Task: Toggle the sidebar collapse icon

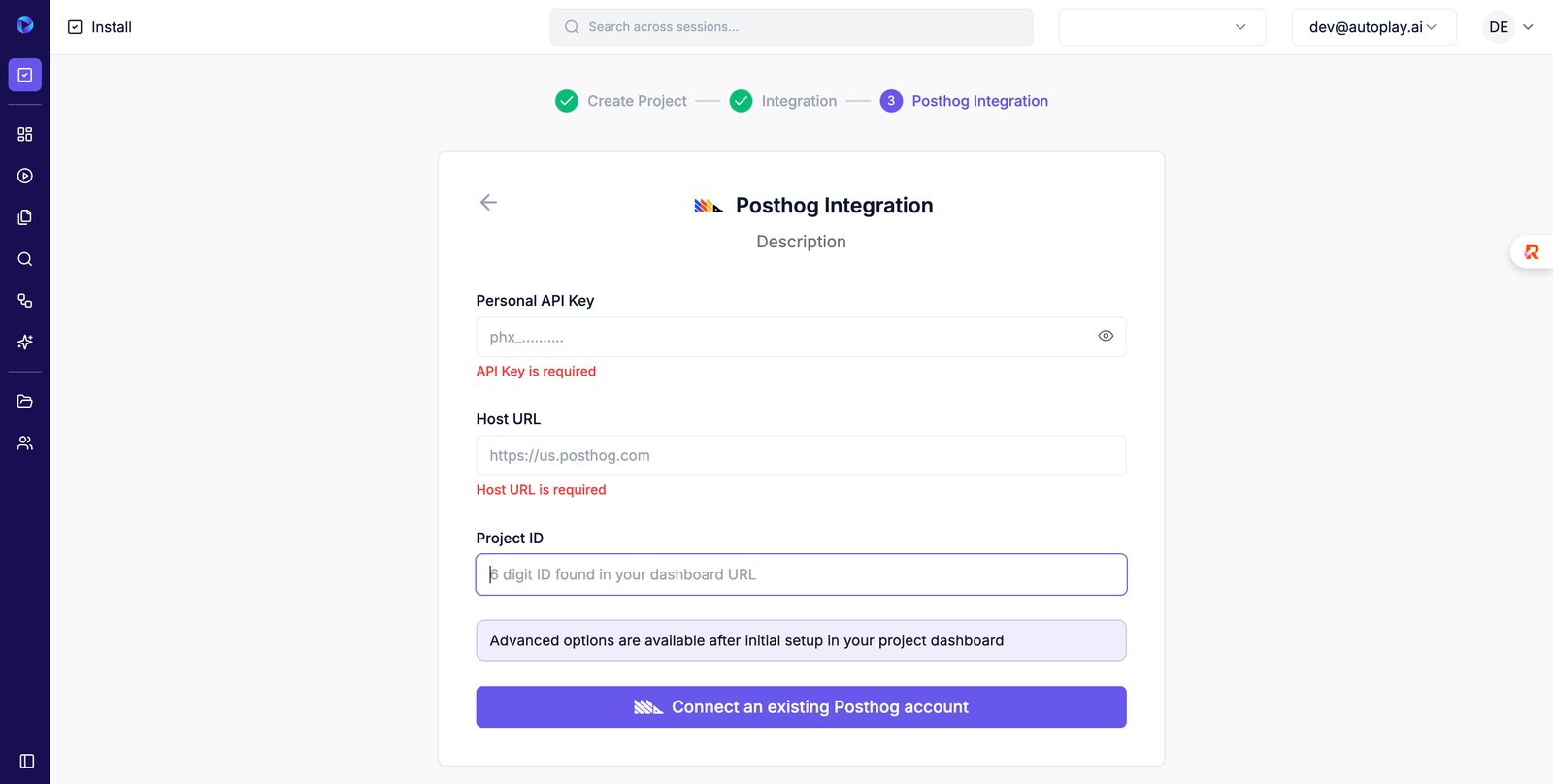Action: click(27, 761)
